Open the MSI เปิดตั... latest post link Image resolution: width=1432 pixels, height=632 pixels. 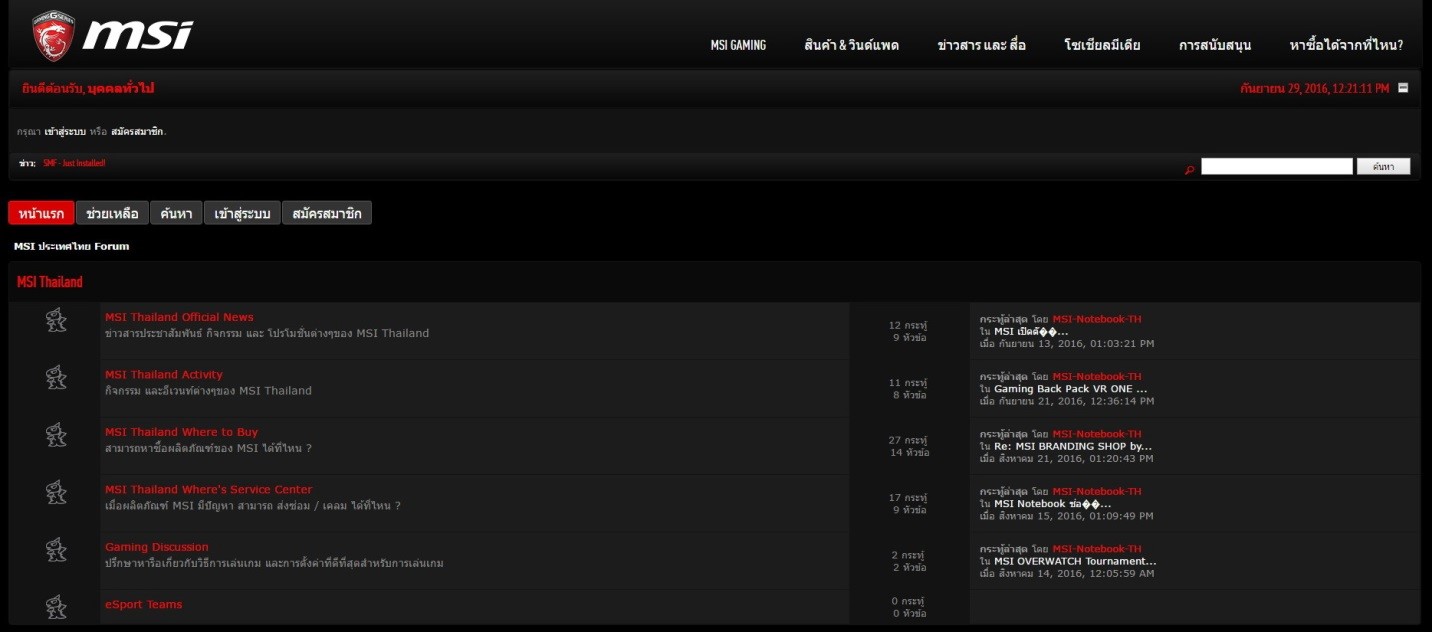[x=1031, y=331]
